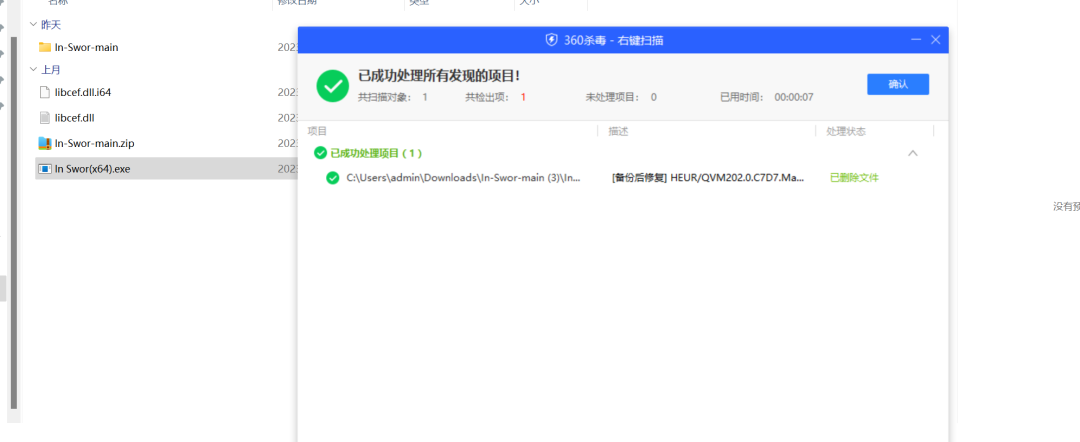Viewport: 1080px width, 442px height.
Task: Click the In-Swor-main folder icon
Action: pyautogui.click(x=45, y=48)
